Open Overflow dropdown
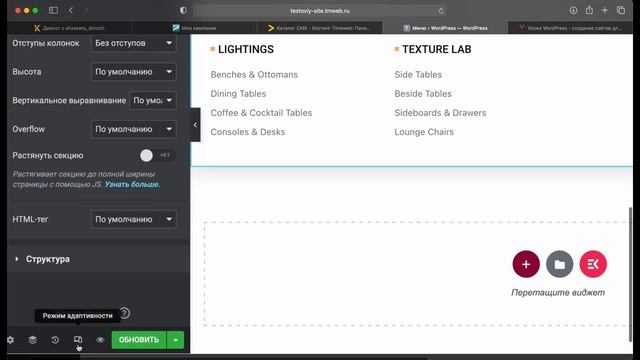 [x=133, y=129]
